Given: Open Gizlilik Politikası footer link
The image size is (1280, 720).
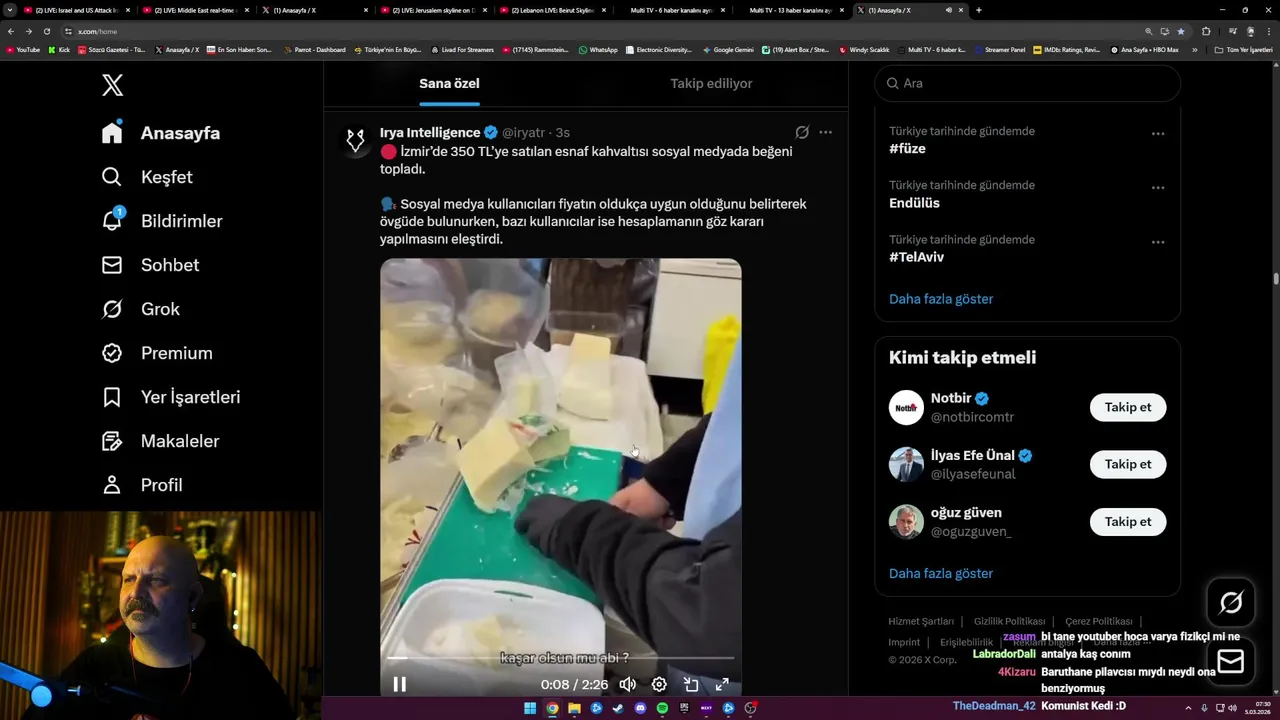Looking at the screenshot, I should click(x=1009, y=621).
